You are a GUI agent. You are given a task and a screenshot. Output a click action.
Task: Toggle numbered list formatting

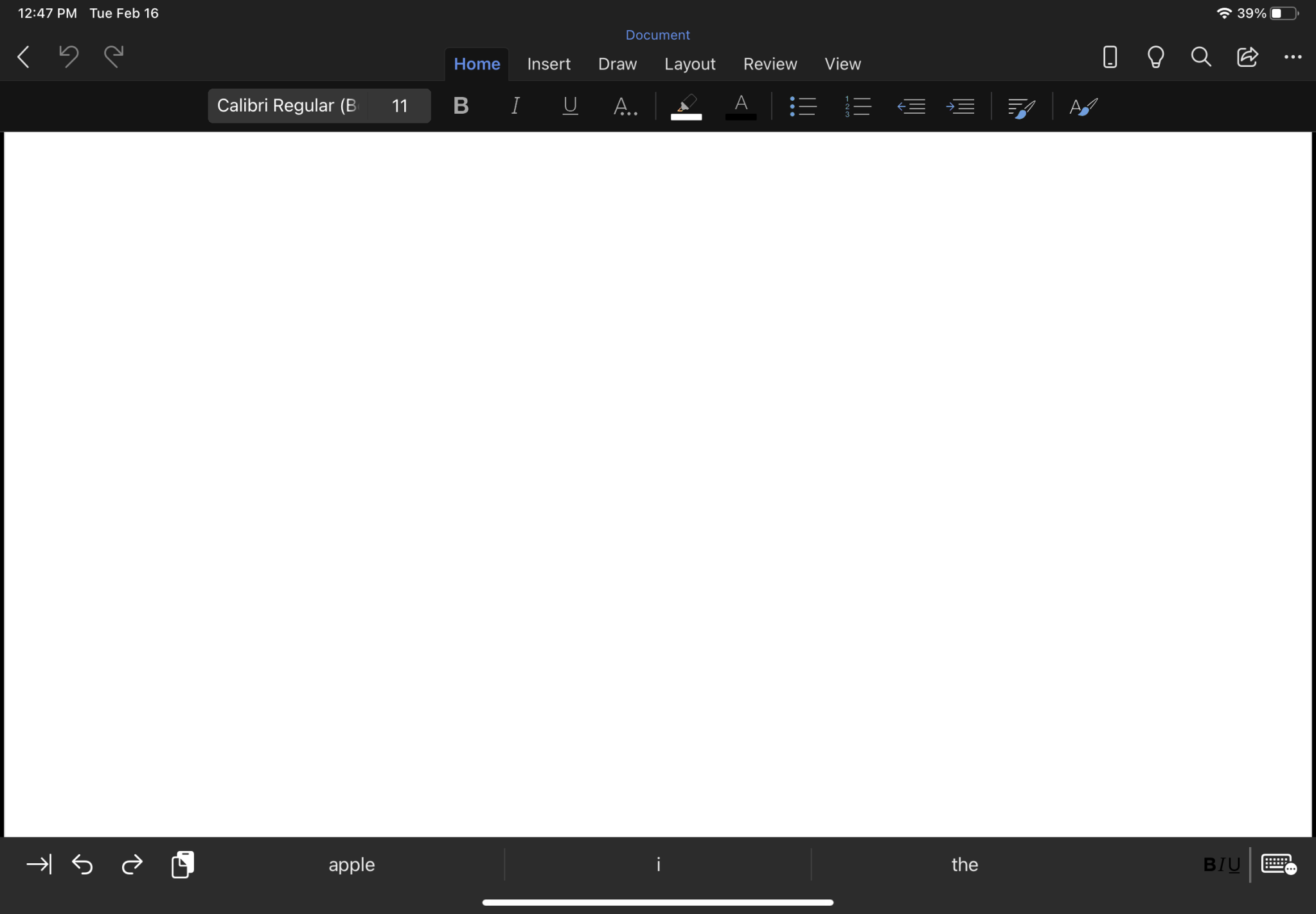coord(858,106)
